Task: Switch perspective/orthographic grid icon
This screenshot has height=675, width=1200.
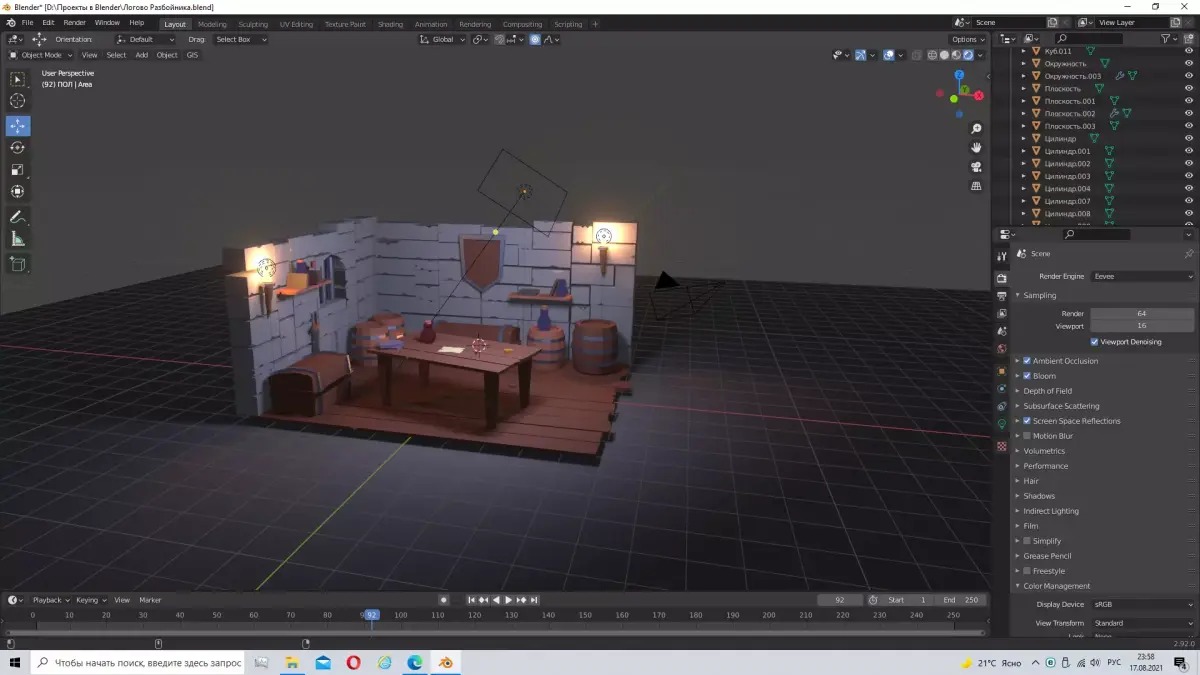Action: pos(976,185)
